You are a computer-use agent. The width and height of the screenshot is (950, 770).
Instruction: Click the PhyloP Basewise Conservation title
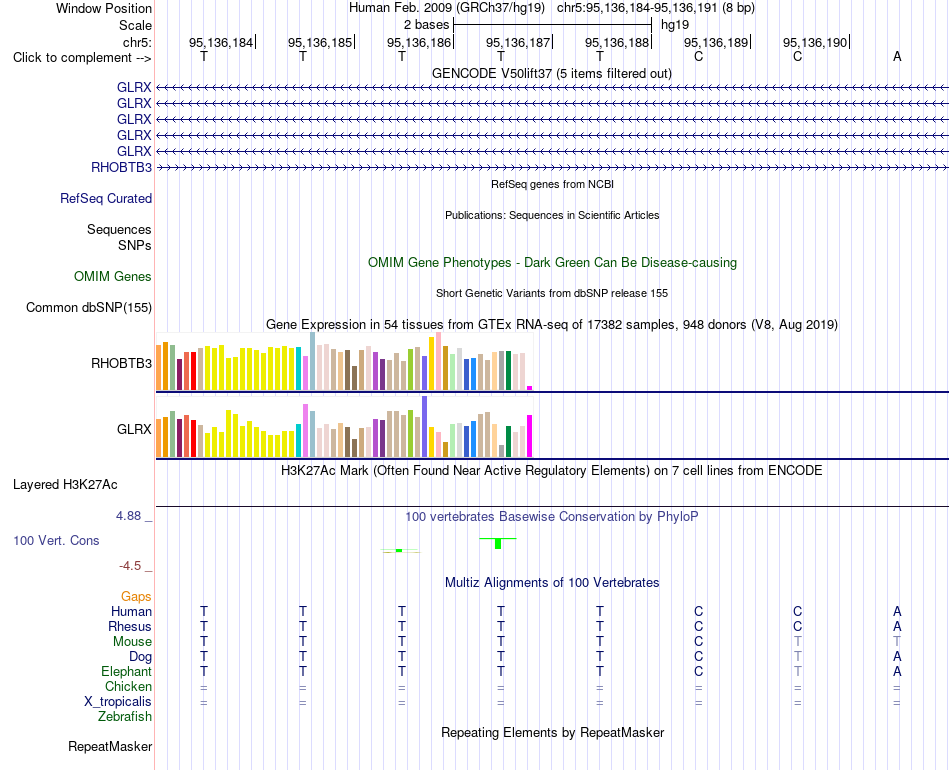[552, 517]
